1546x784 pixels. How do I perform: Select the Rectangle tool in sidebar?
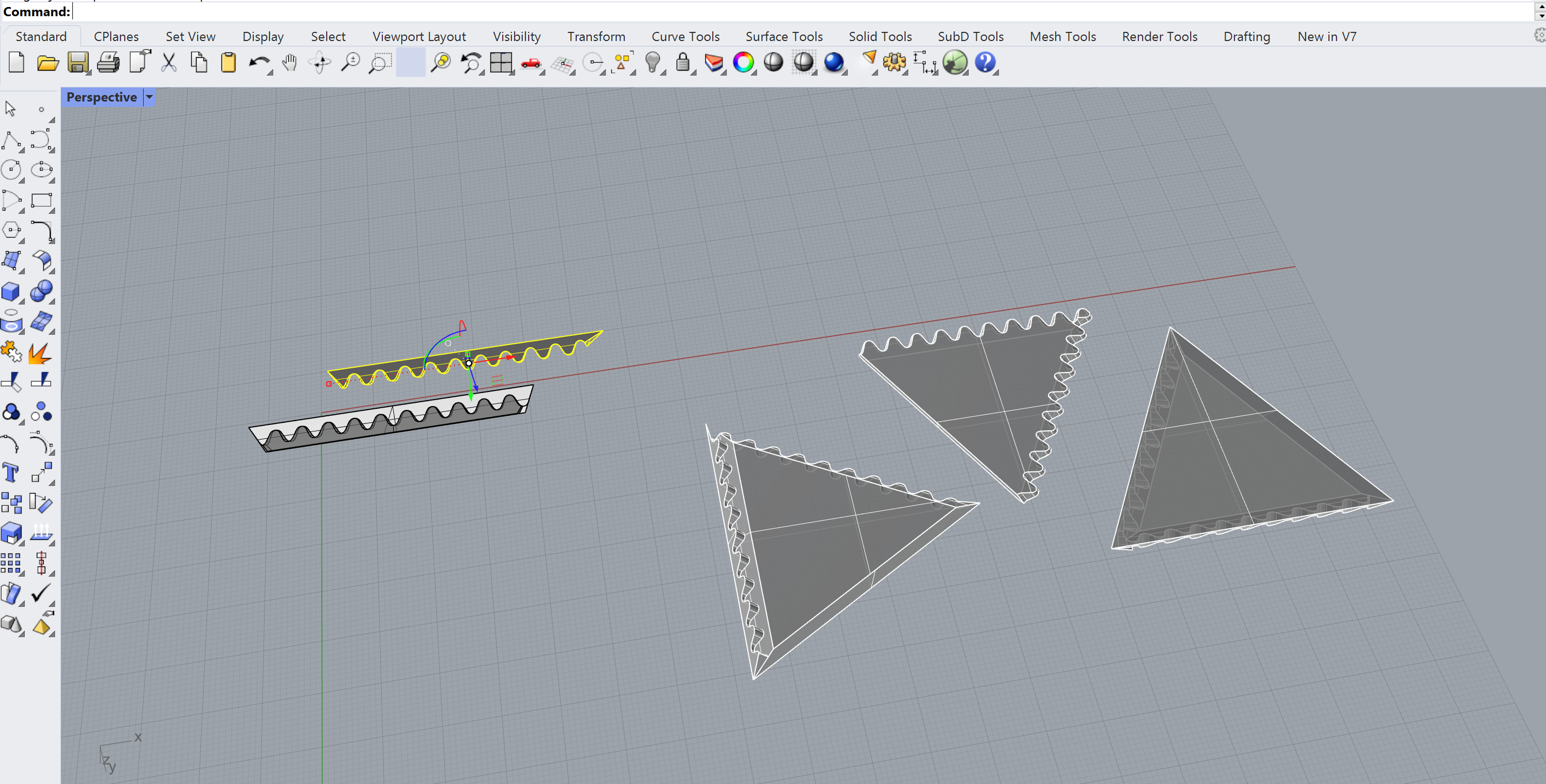click(42, 200)
